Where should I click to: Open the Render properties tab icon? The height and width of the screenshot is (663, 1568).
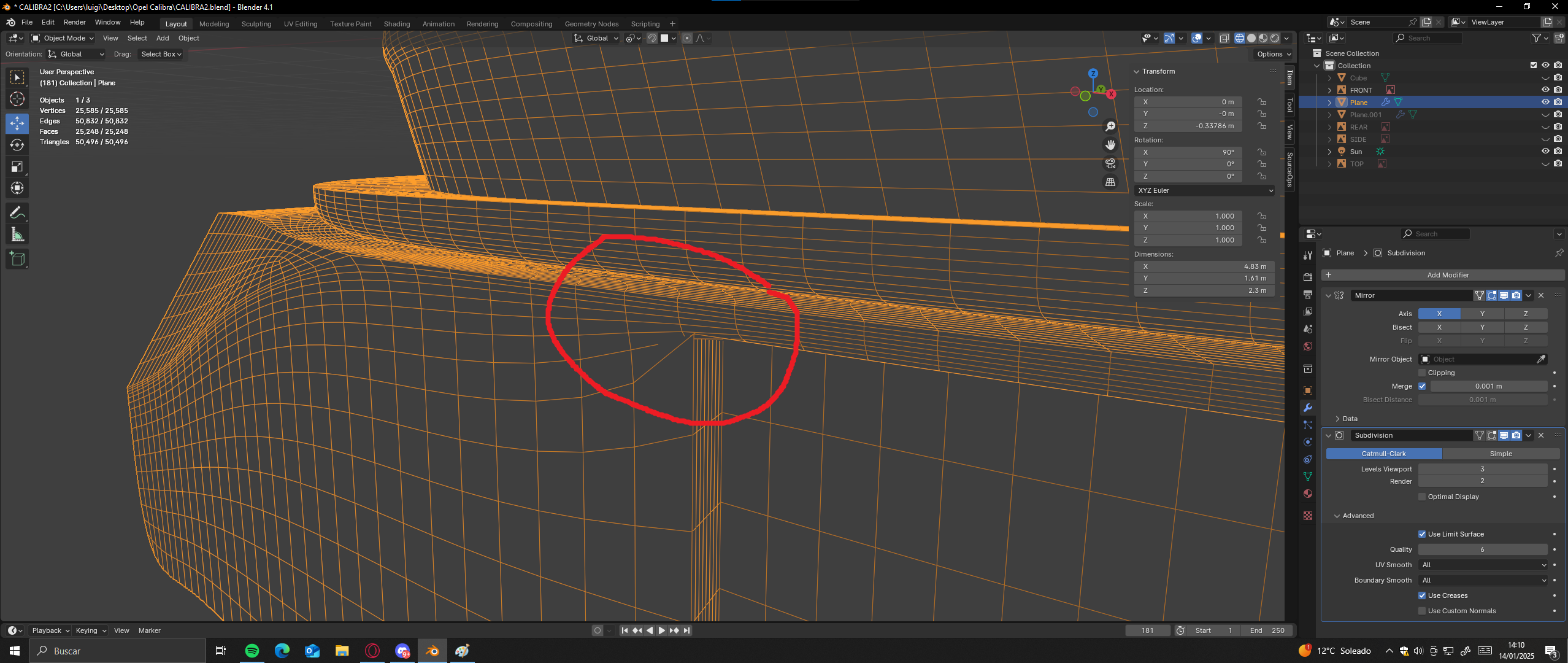pos(1308,277)
